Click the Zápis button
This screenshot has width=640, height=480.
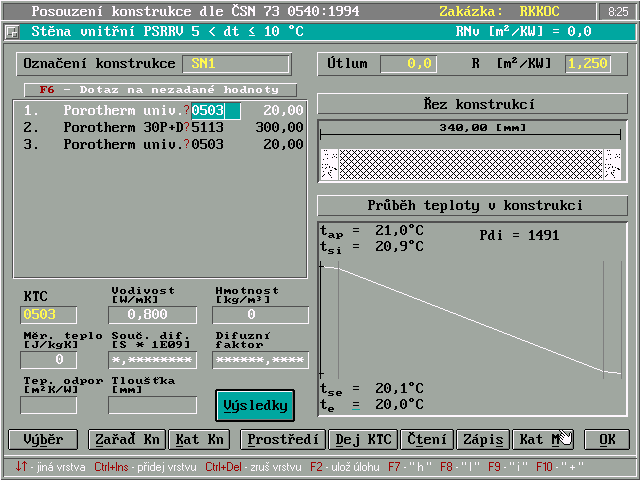click(482, 439)
